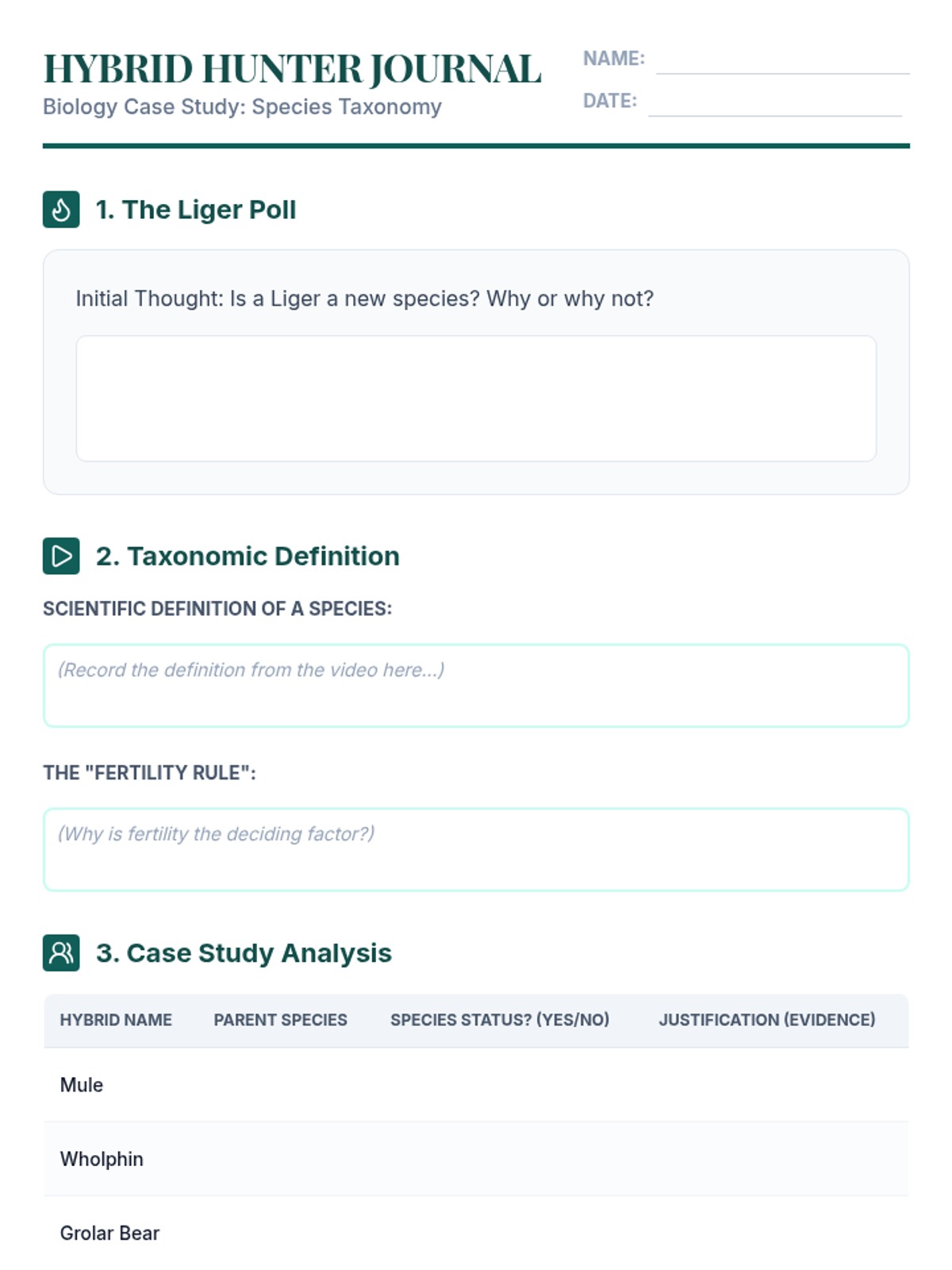This screenshot has width=952, height=1270.
Task: Select the Grolar Bear row name cell
Action: tap(109, 1233)
